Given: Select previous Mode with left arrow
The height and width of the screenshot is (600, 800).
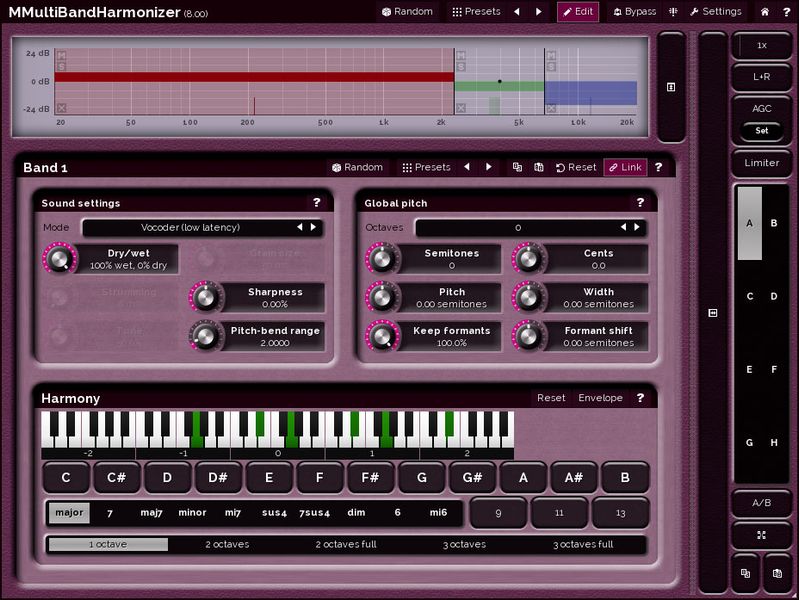Looking at the screenshot, I should tap(300, 228).
